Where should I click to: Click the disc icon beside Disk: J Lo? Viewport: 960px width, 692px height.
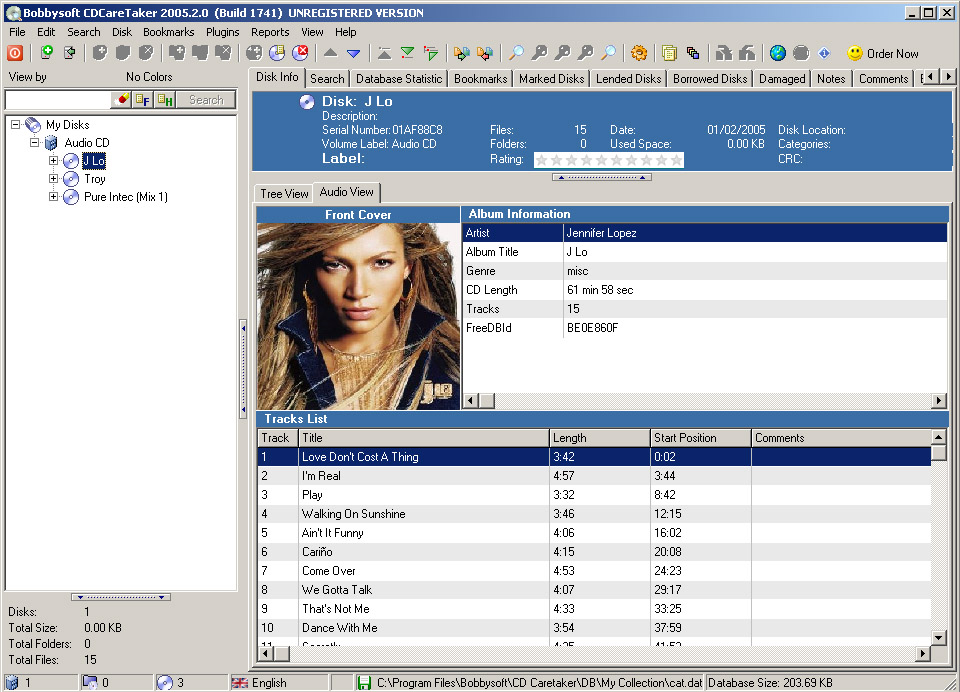(x=307, y=102)
